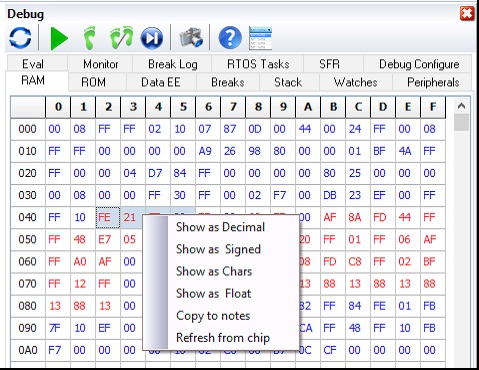Click cell 84 in row 080
The height and width of the screenshot is (370, 479).
(x=358, y=306)
